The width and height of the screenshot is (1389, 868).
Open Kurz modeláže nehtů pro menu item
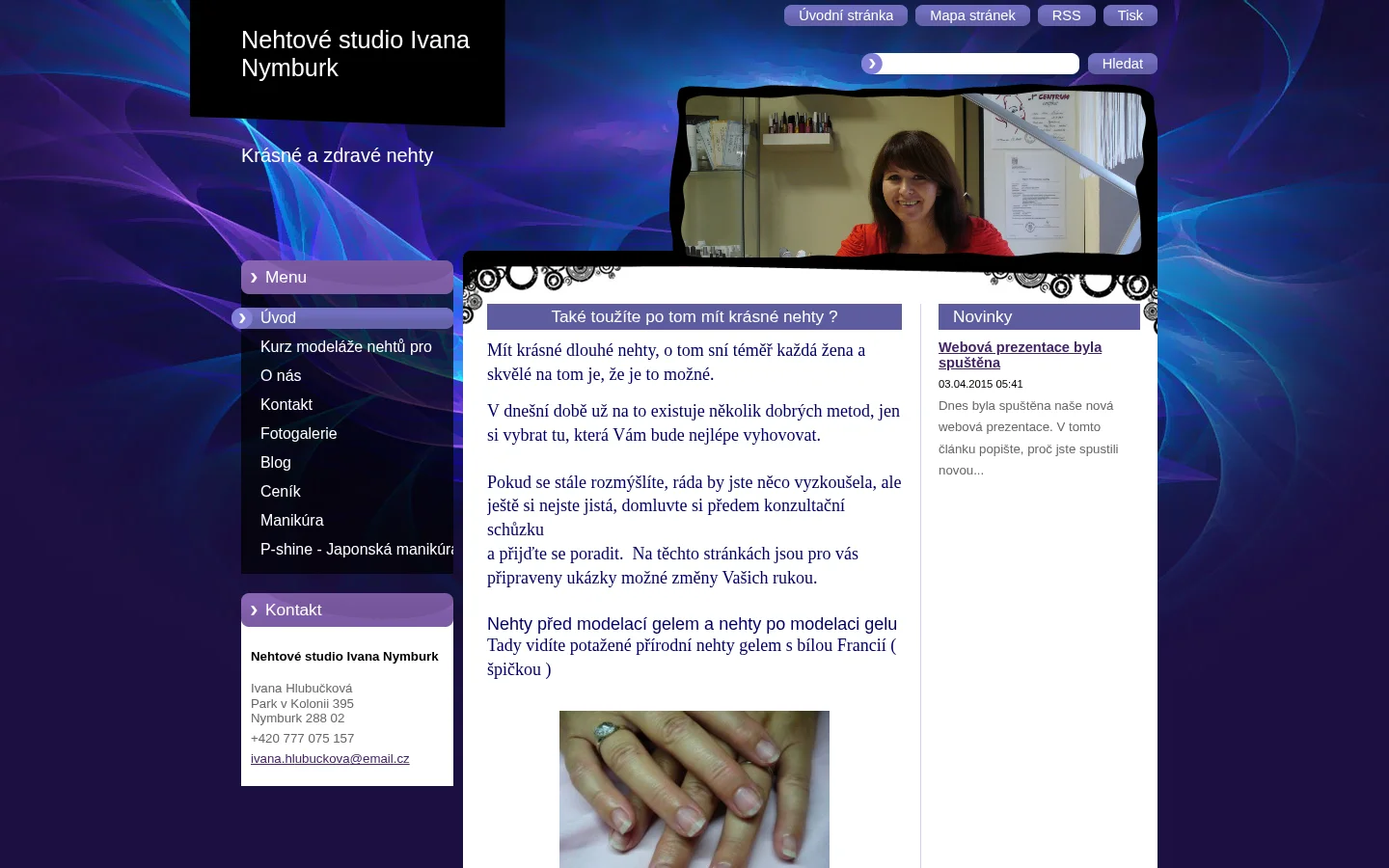[x=347, y=347]
